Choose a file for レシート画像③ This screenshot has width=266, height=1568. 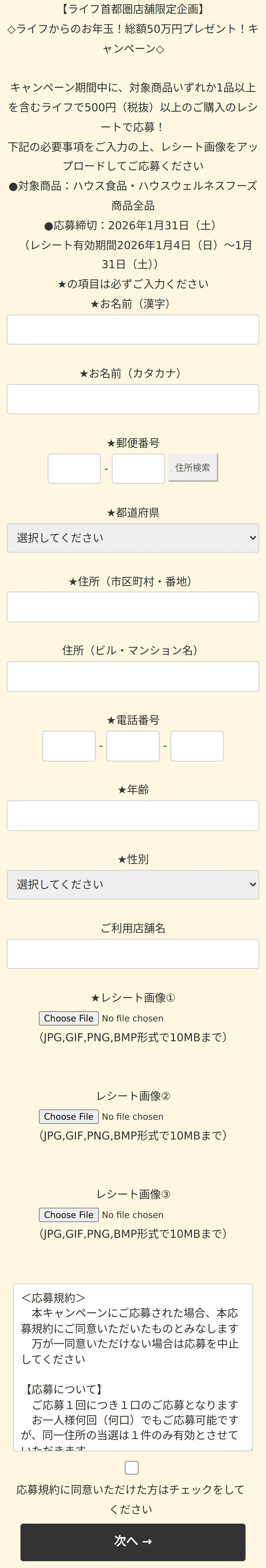click(69, 1214)
